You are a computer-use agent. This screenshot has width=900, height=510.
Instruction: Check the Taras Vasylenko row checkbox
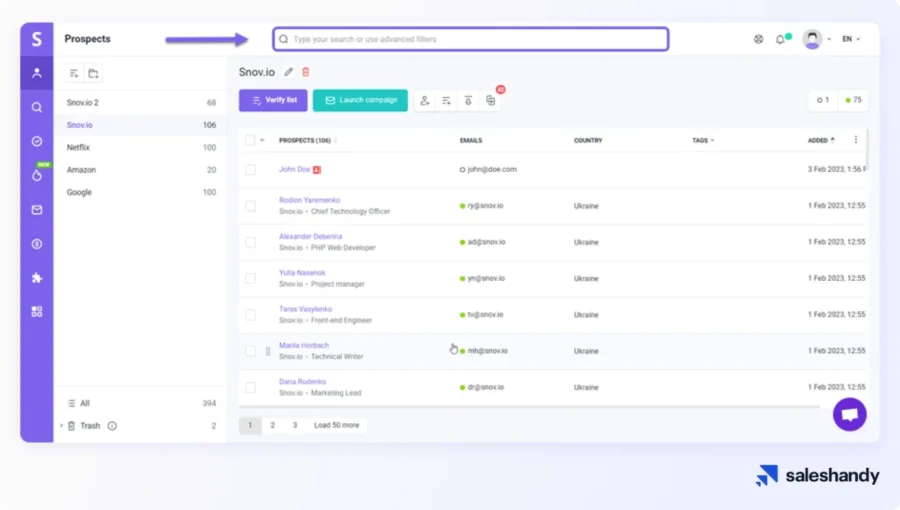pos(251,315)
